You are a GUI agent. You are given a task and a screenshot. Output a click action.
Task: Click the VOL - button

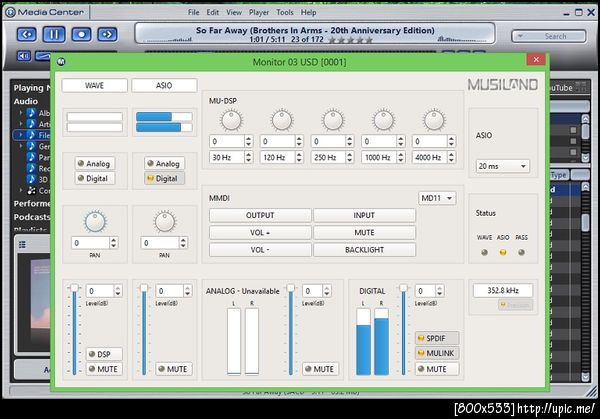[260, 249]
